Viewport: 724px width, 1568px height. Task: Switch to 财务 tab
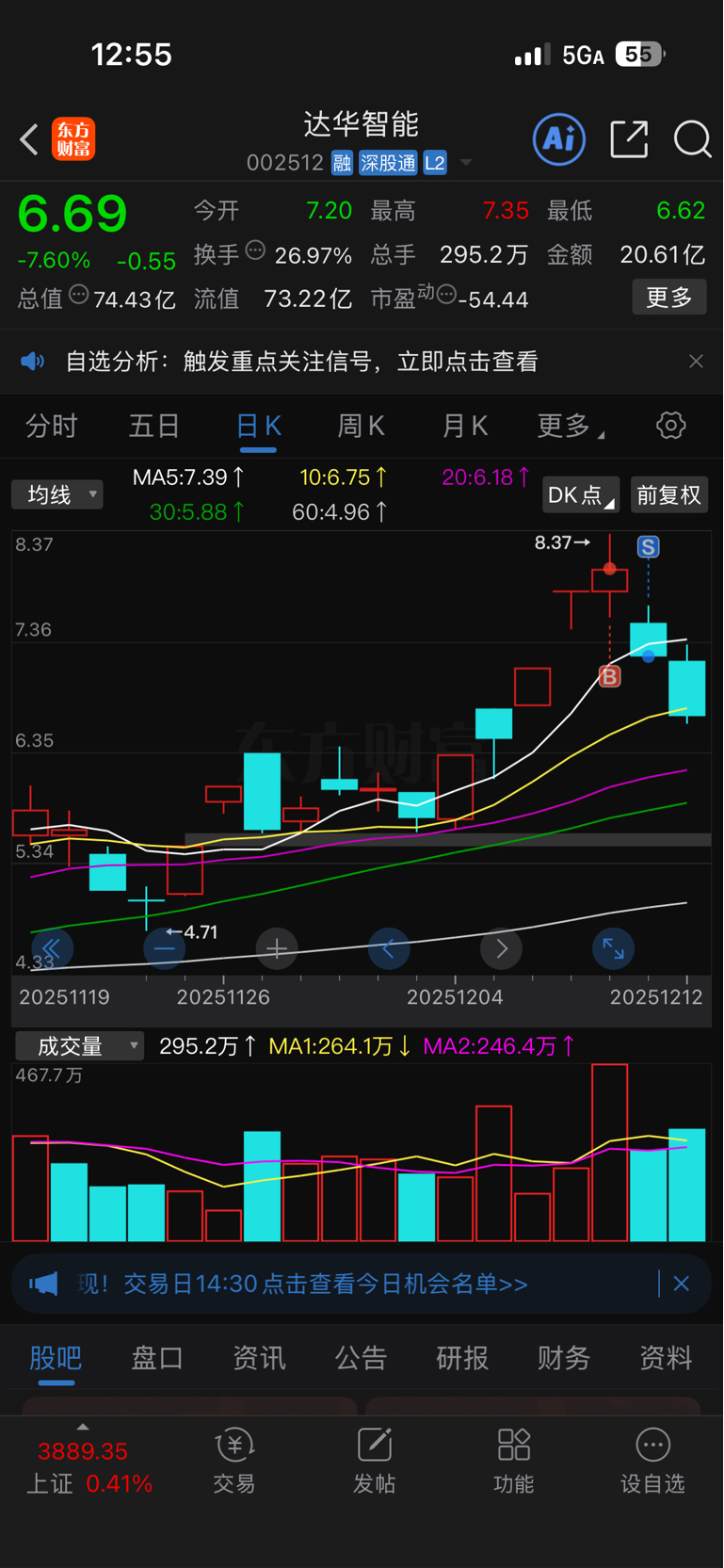(564, 1358)
